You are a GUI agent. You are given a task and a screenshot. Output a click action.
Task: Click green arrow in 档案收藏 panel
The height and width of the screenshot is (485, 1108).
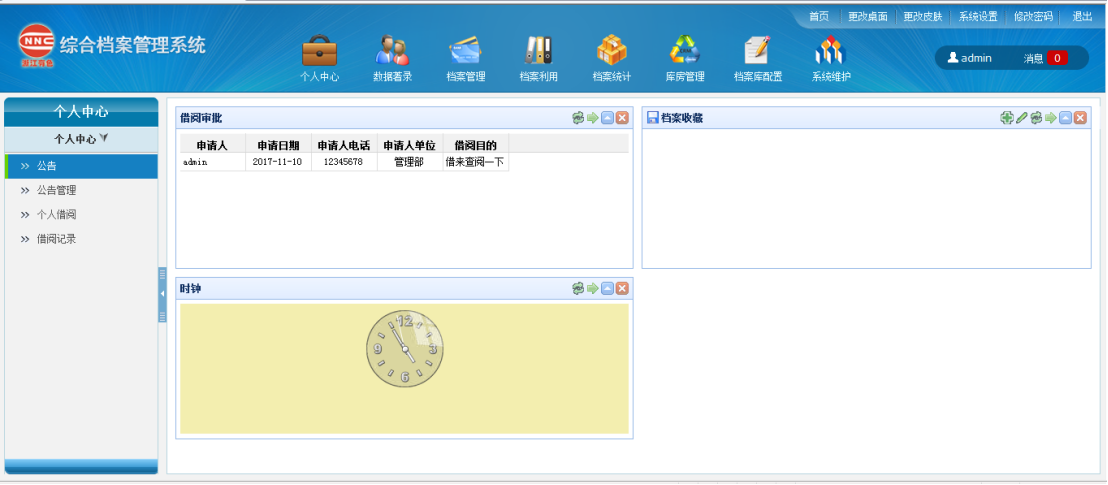pos(1051,118)
